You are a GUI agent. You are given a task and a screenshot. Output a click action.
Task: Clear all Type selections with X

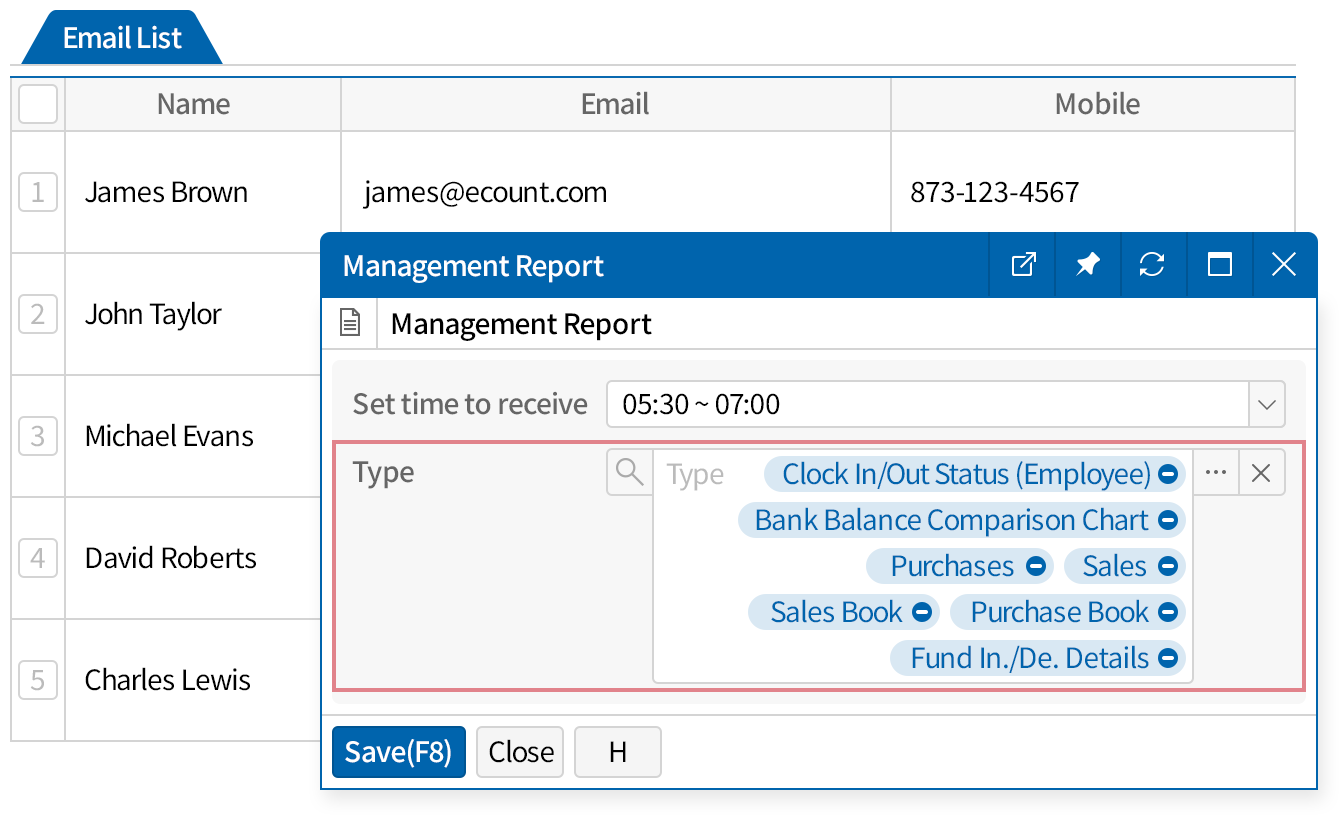[1261, 473]
